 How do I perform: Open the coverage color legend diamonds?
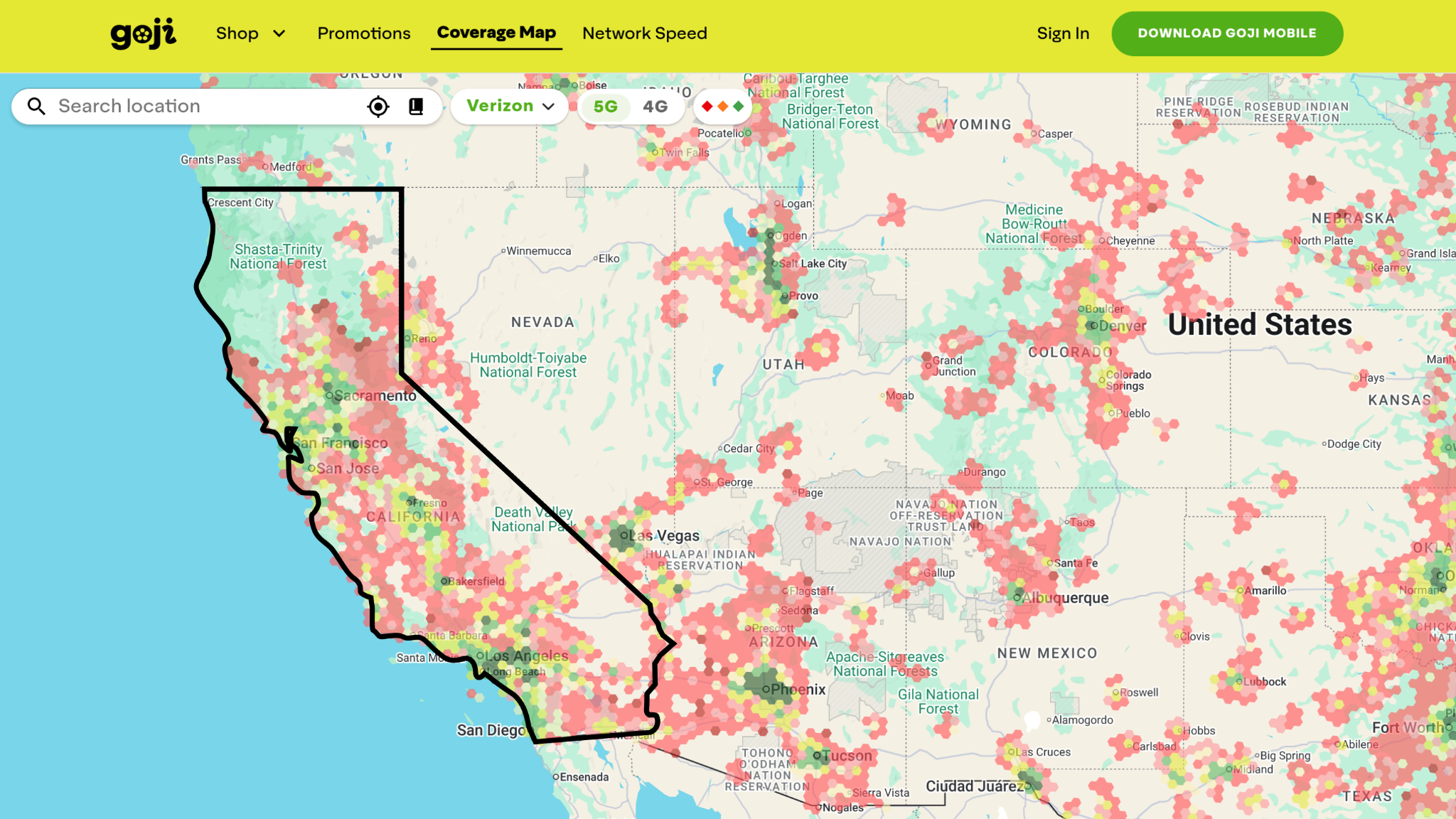(722, 107)
